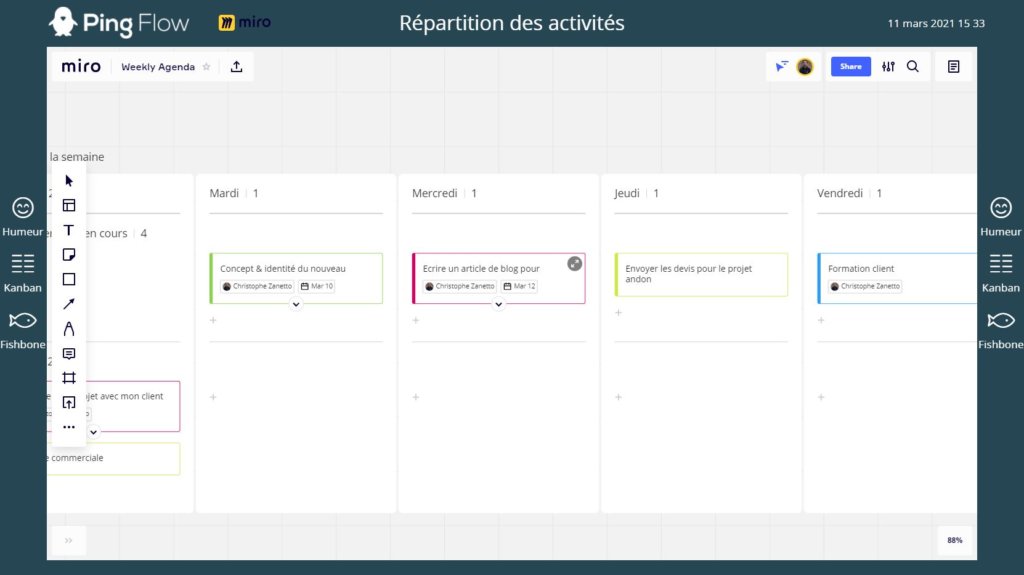This screenshot has height=575, width=1024.
Task: Select the Sticky note tool
Action: pos(69,255)
